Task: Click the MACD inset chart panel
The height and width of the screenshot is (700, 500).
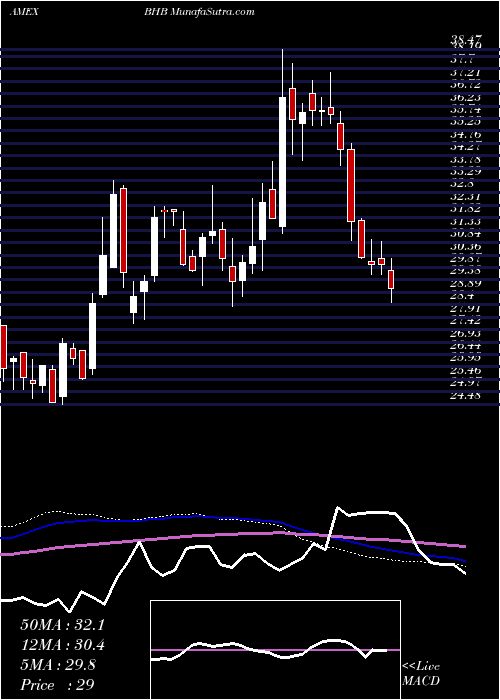Action: click(275, 650)
